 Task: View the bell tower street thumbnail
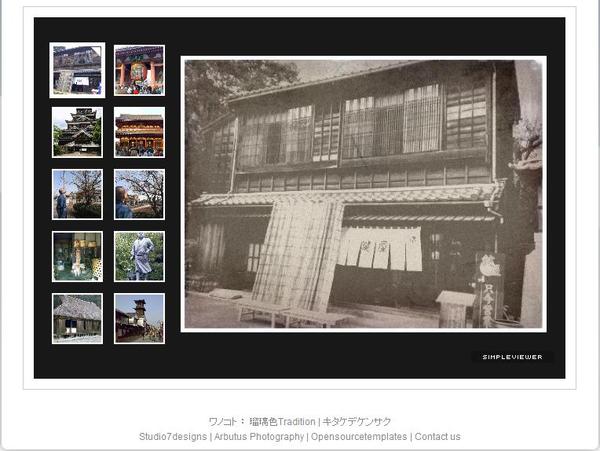coord(139,318)
